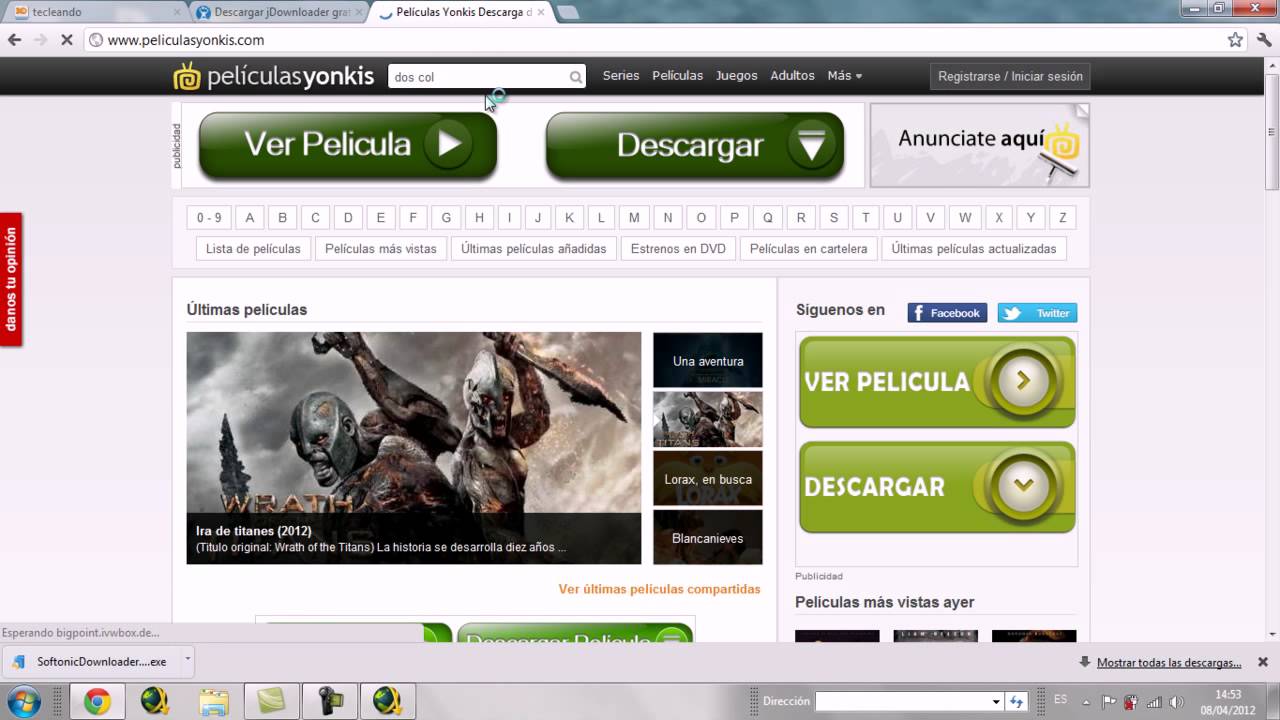Open the Películas menu item
The width and height of the screenshot is (1280, 720).
coord(677,76)
